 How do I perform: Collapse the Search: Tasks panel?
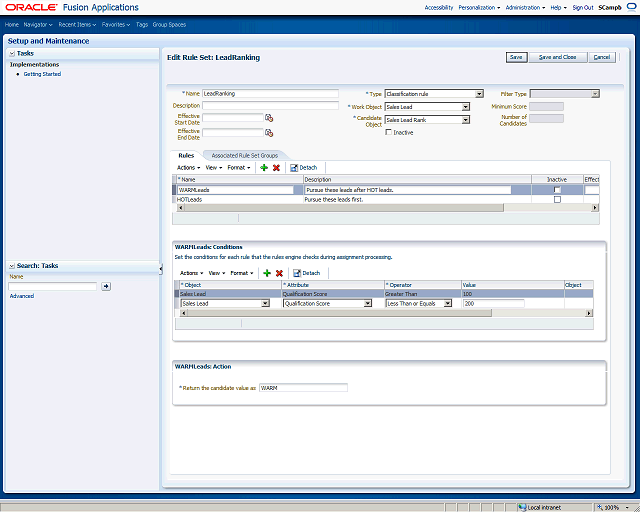[x=12, y=266]
